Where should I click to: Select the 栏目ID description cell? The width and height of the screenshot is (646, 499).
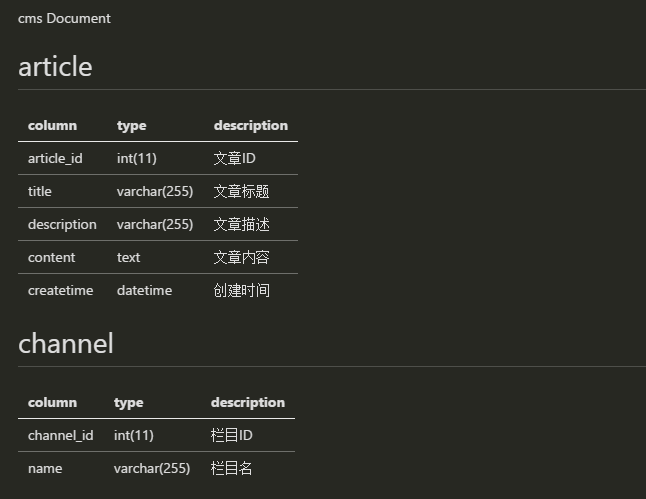click(232, 435)
